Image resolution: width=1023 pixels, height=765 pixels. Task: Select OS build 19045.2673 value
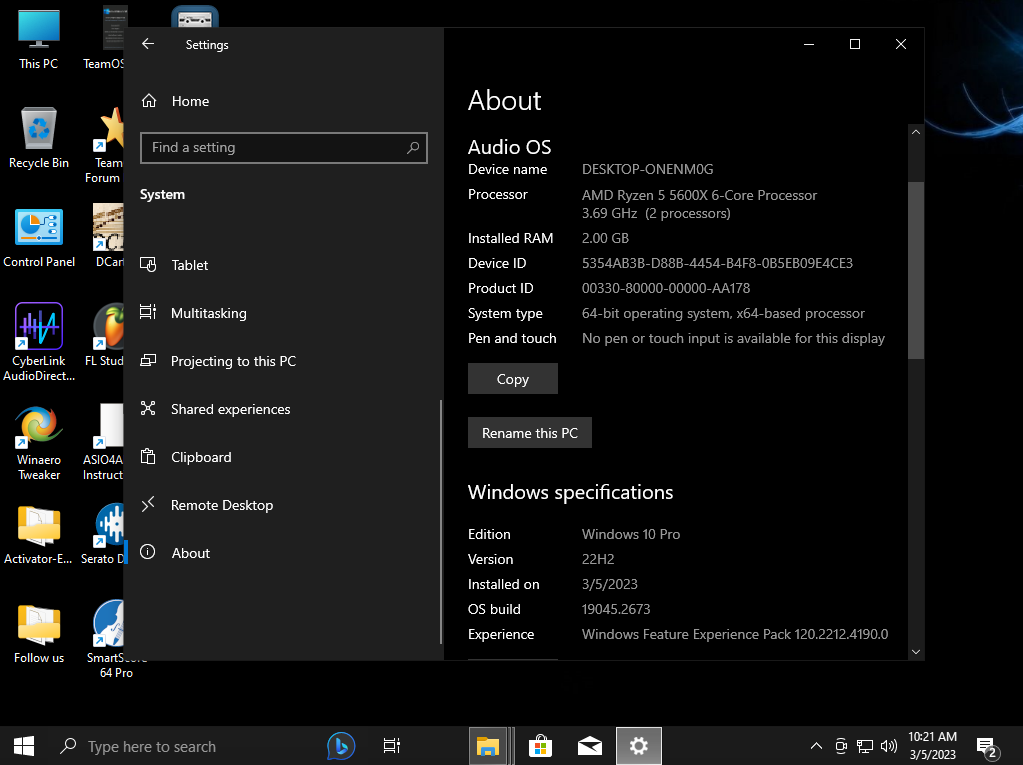[x=616, y=609]
